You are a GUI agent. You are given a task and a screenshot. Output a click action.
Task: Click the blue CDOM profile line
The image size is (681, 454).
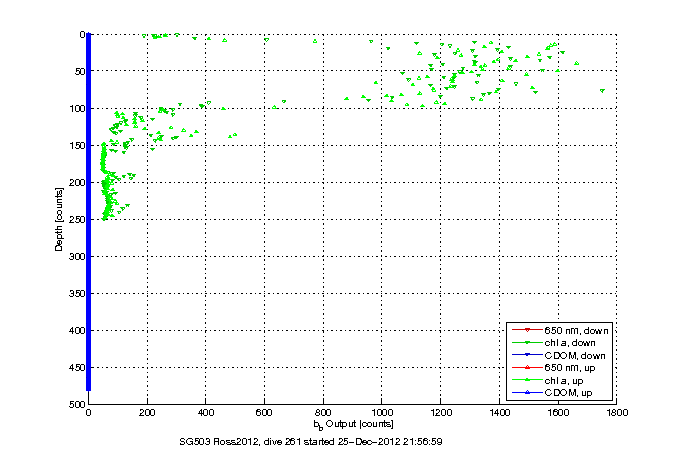[88, 212]
